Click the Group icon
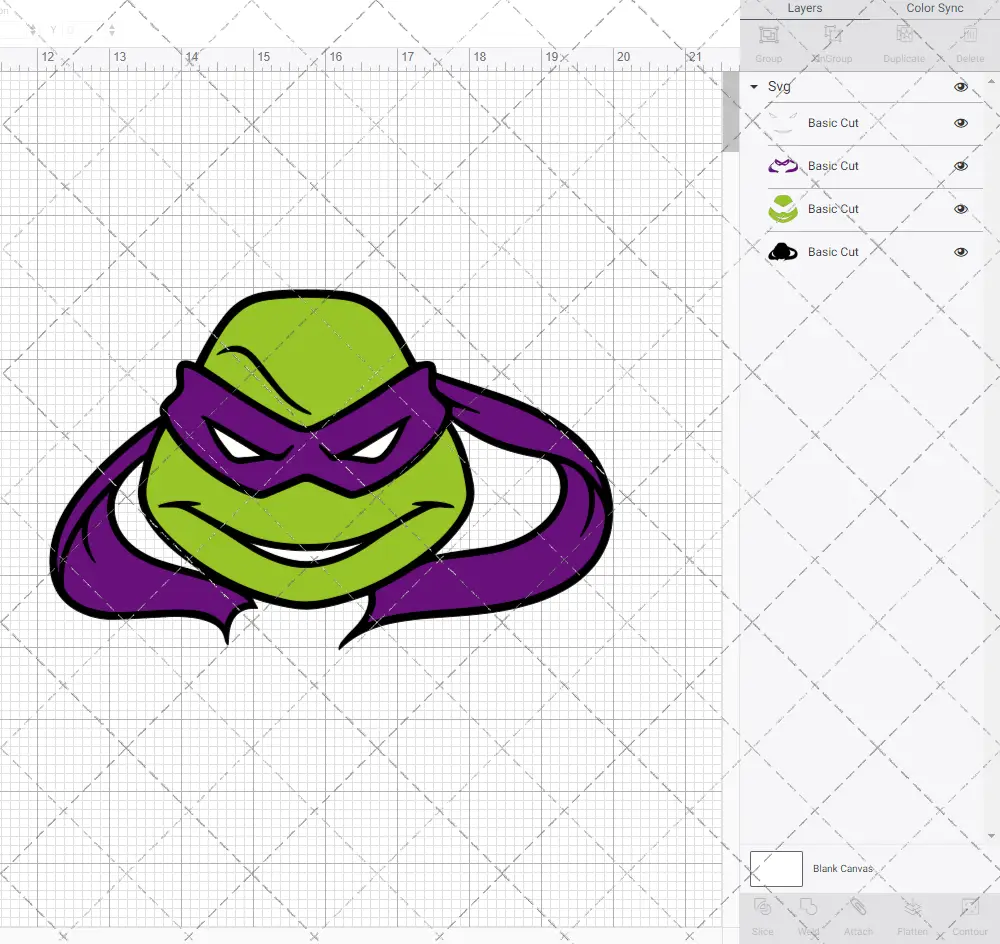 (768, 45)
